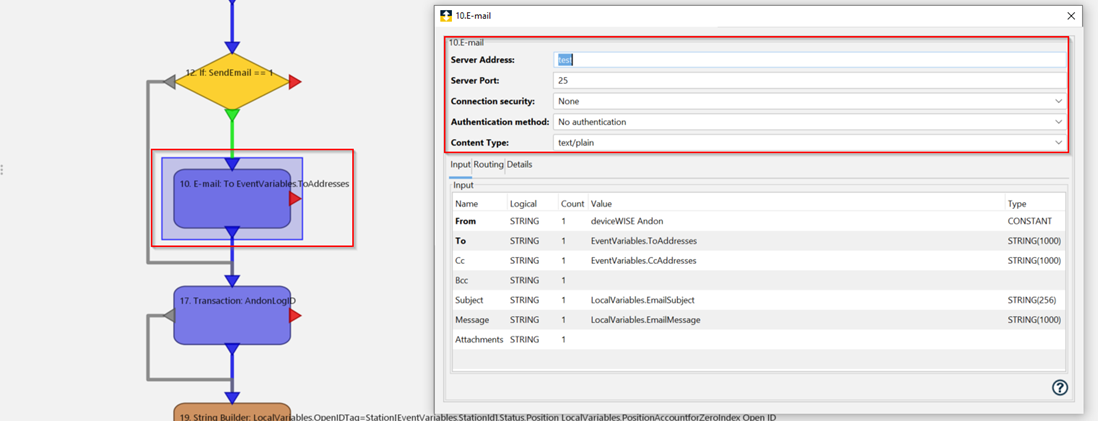
Task: Click the 10.E-mail dialog title icon
Action: pos(445,16)
